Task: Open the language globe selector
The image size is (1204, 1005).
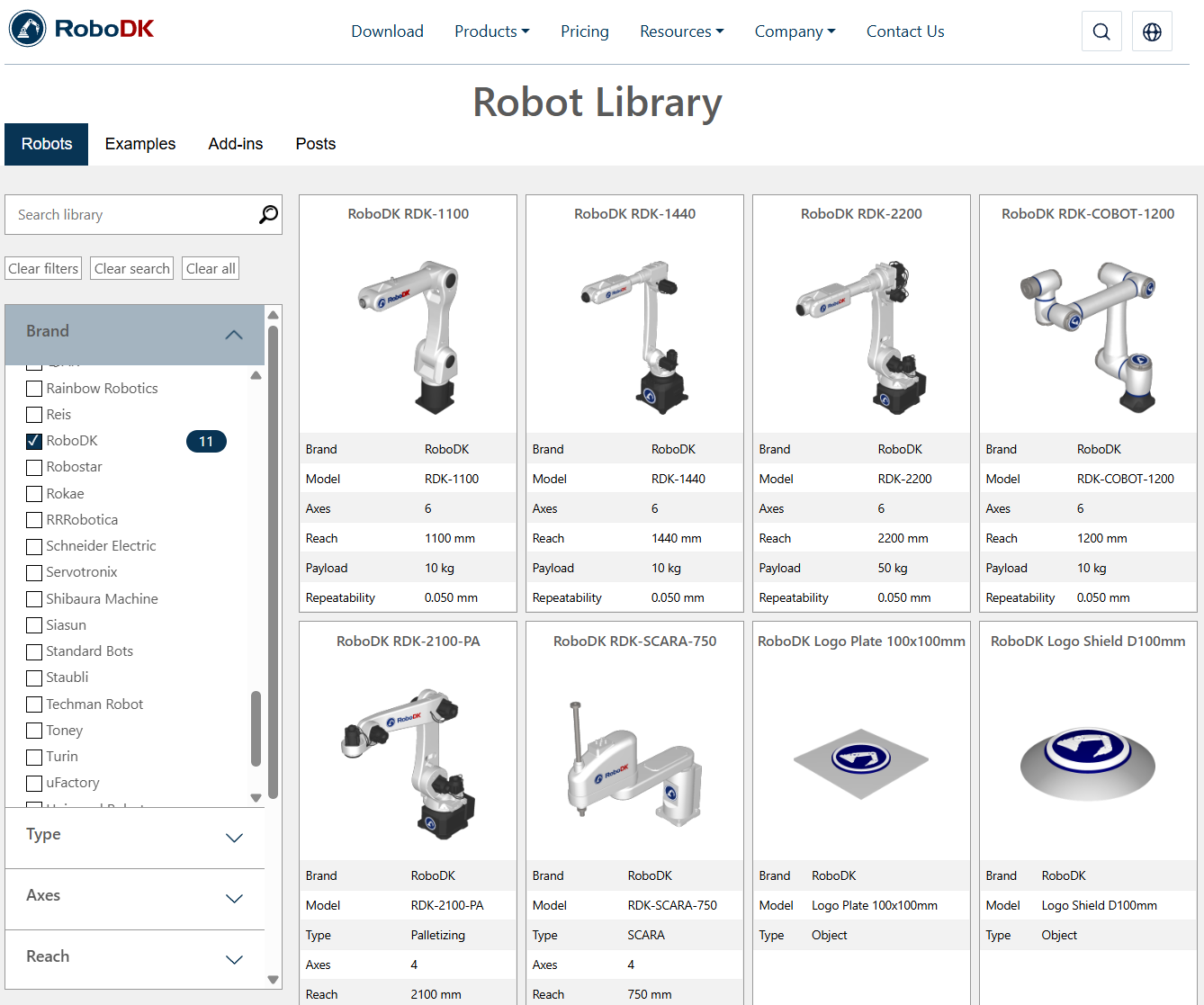Action: tap(1152, 31)
